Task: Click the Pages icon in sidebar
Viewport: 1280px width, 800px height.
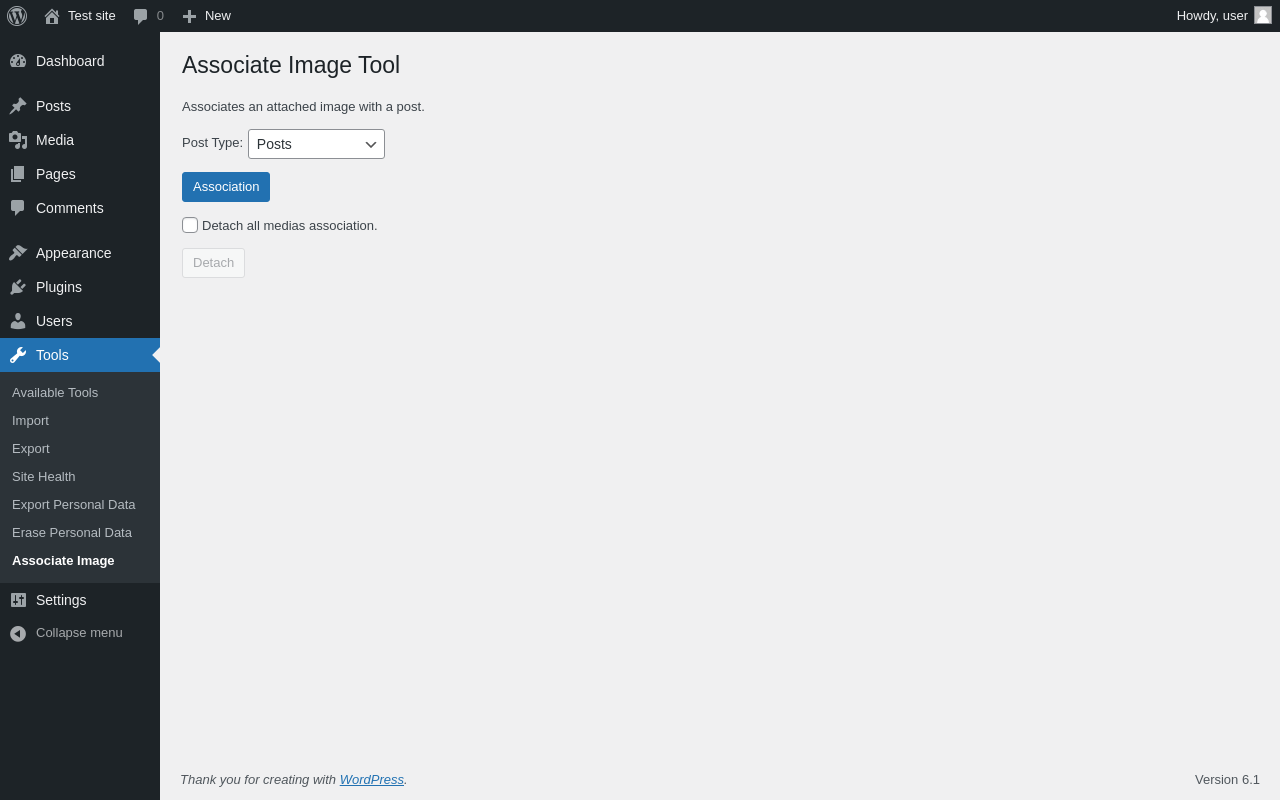Action: click(x=18, y=174)
